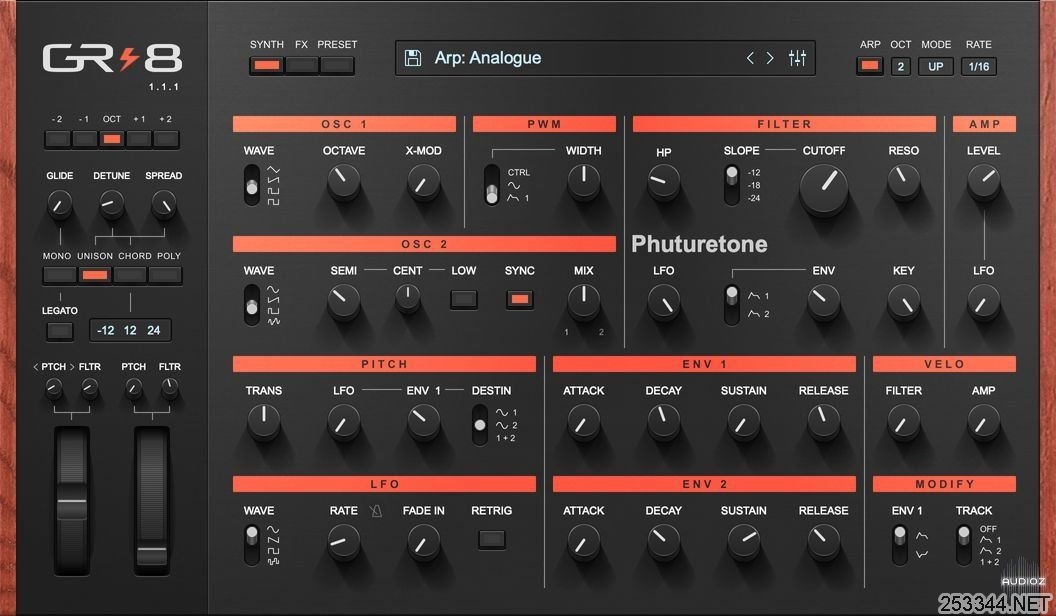
Task: Toggle the LFO RETRIG button
Action: 492,539
